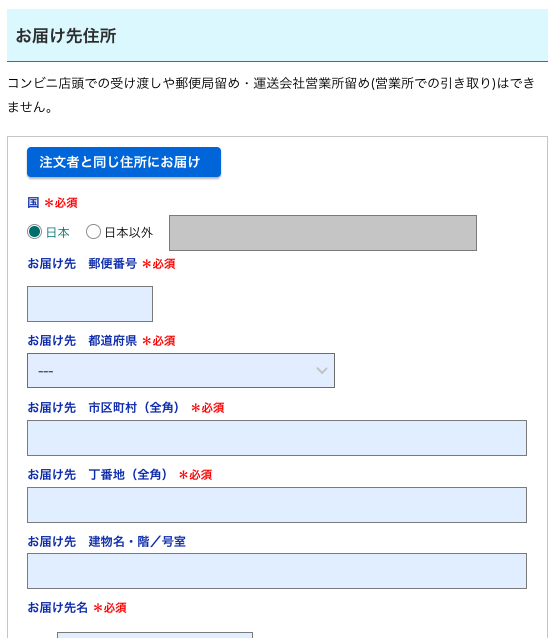Screen dimensions: 554x638
Task: Click the お届け先名 label text
Action: (57, 607)
